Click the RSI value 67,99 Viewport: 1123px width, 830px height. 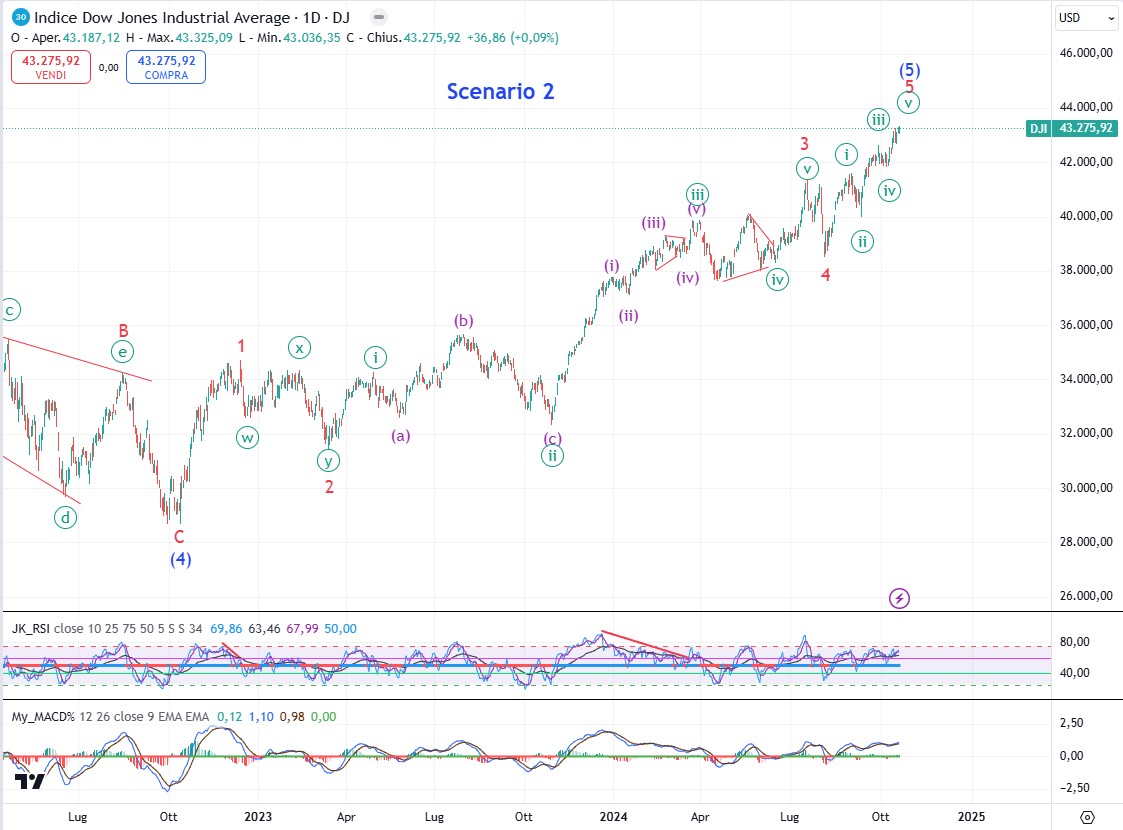[302, 629]
